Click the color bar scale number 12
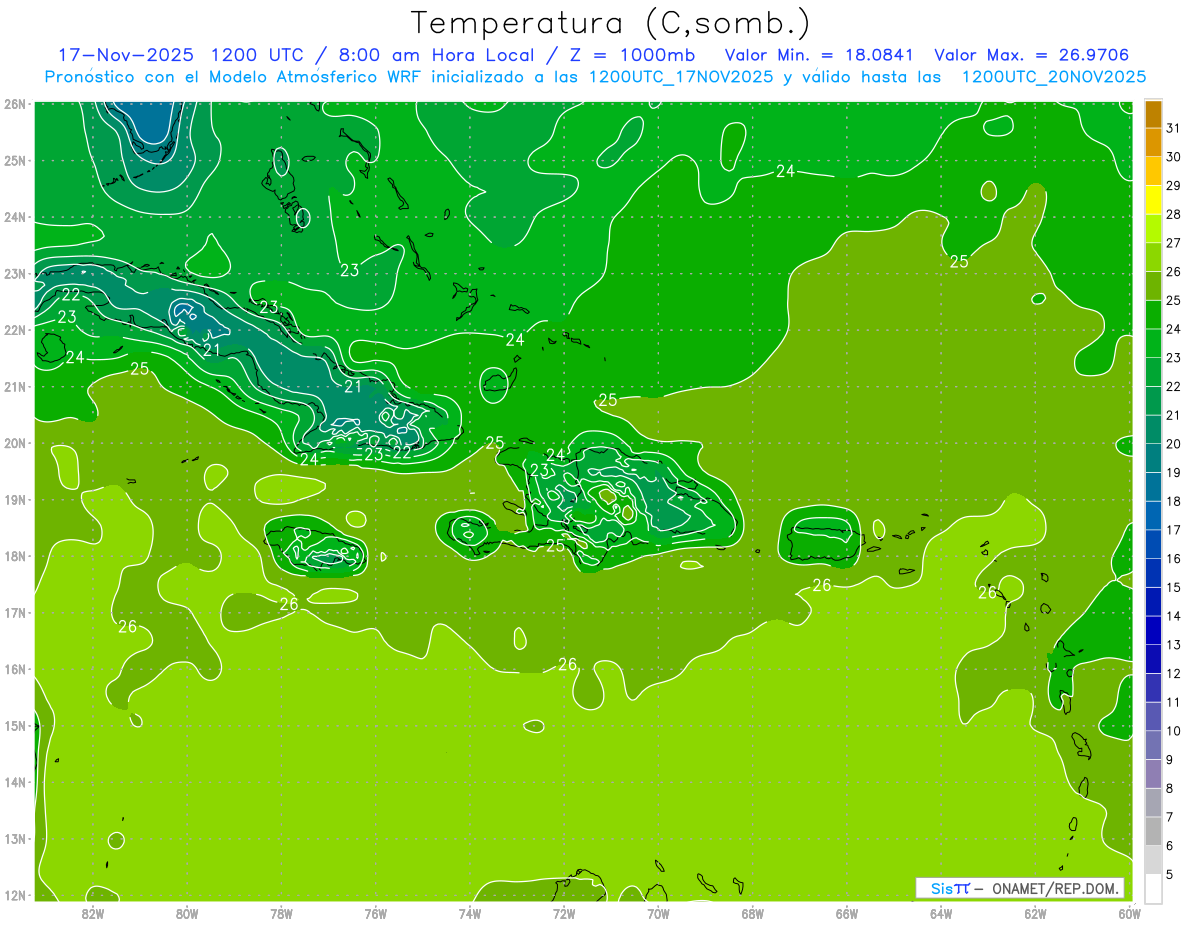 pos(1174,674)
